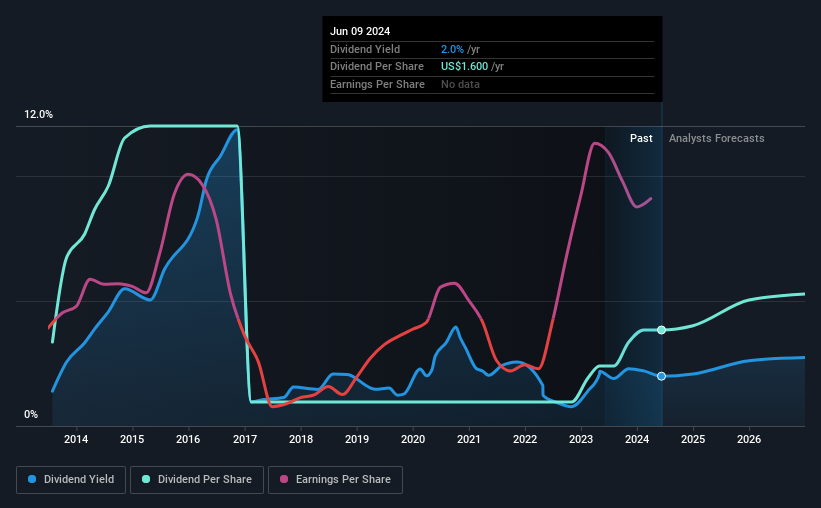Image resolution: width=821 pixels, height=508 pixels.
Task: Select the blue dividend yield data point
Action: (x=661, y=376)
